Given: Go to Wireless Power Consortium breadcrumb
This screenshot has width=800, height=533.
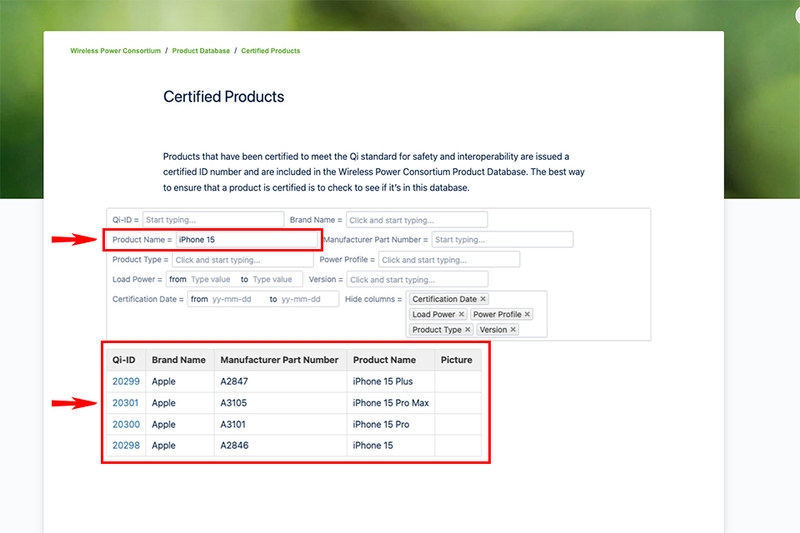Looking at the screenshot, I should click(115, 50).
